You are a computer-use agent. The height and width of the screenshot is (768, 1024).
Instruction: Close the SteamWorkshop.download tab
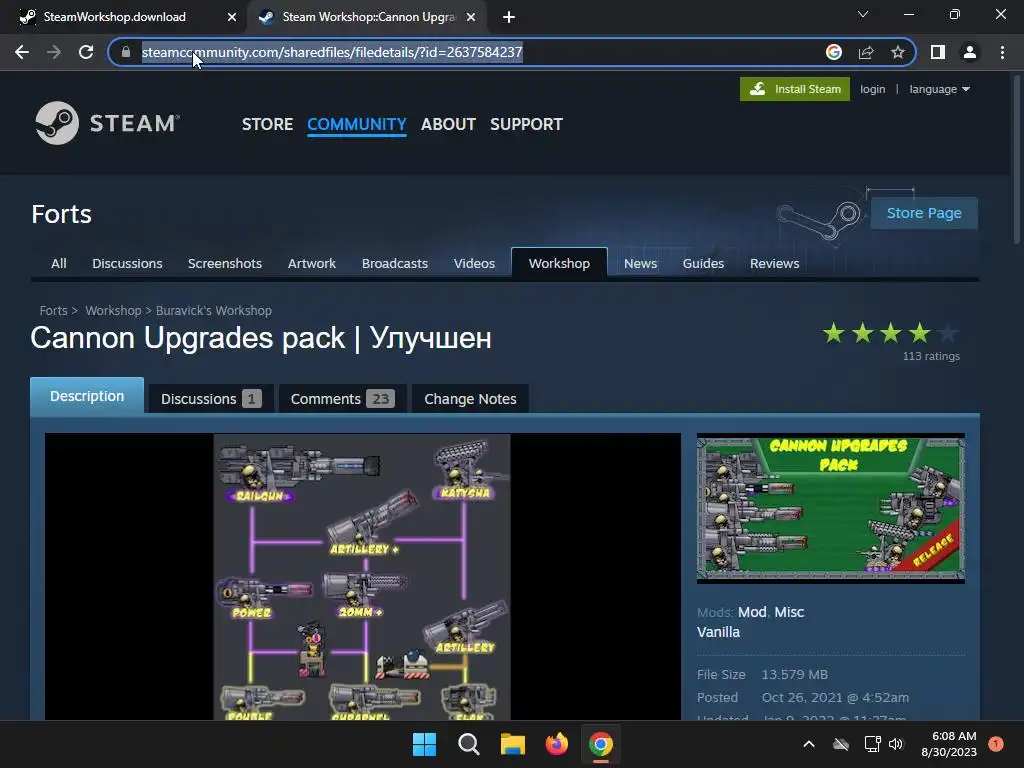coord(232,17)
